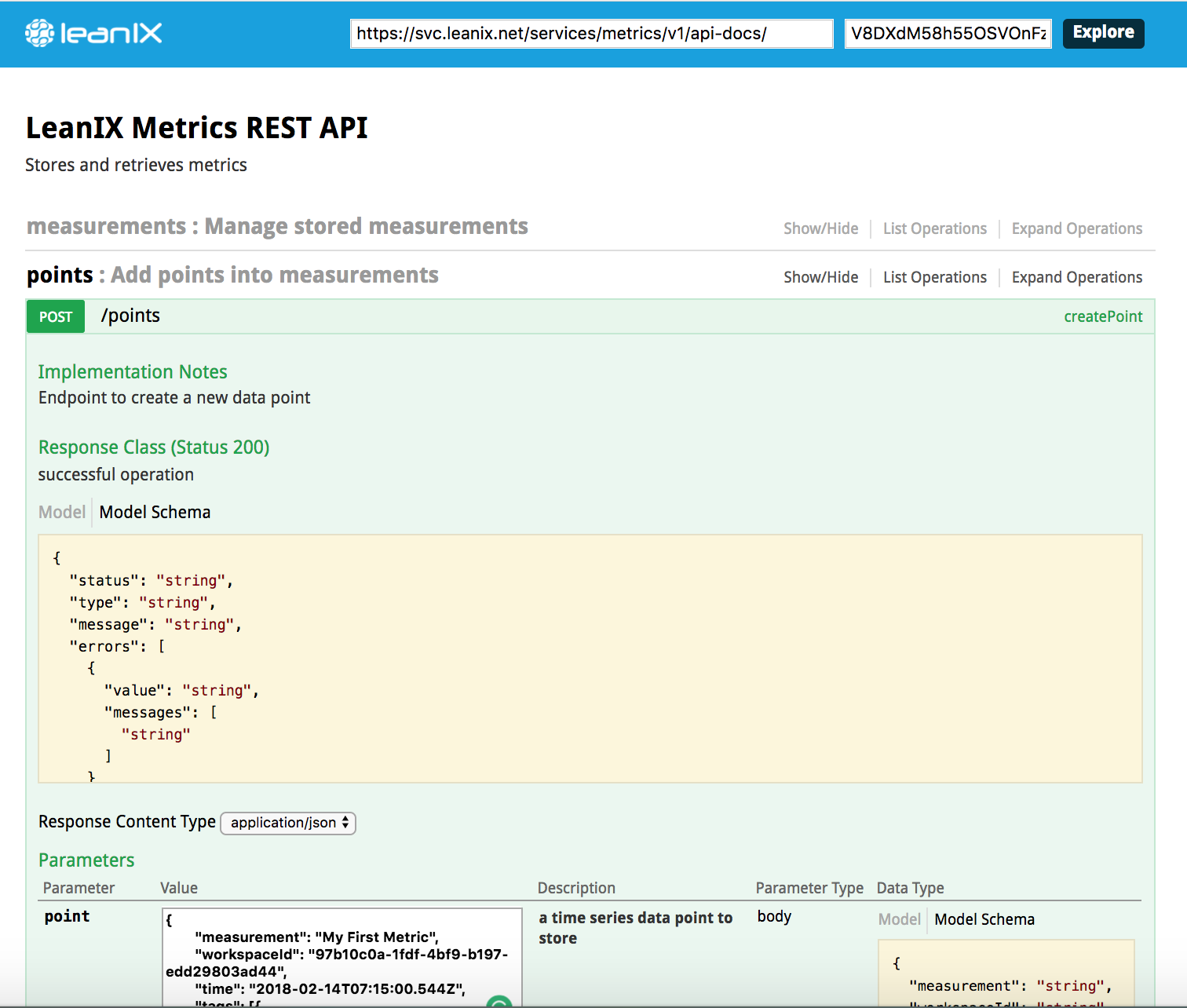Click "Endpoint to create a new data point" text
Screen dimensions: 1187x1008
(x=174, y=398)
